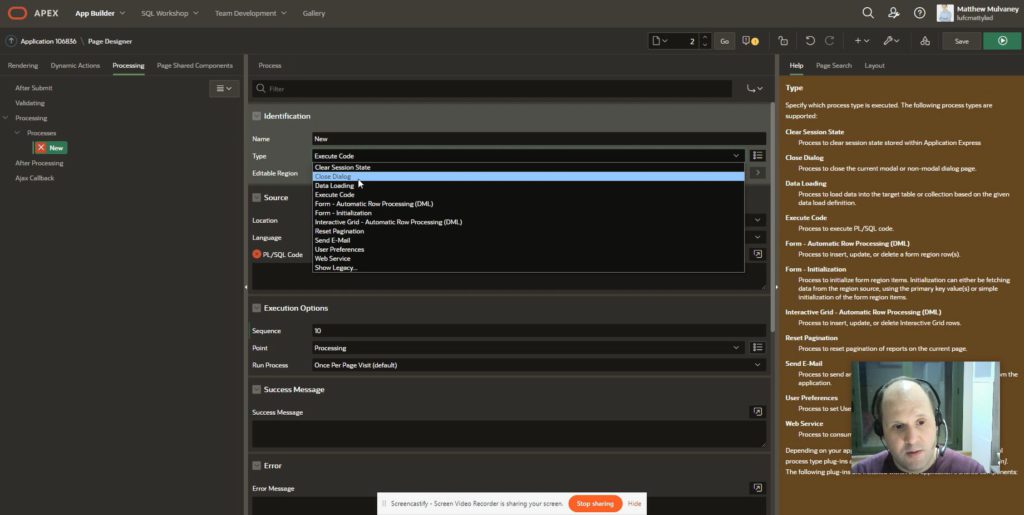
Task: Collapse the Source section
Action: 257,197
